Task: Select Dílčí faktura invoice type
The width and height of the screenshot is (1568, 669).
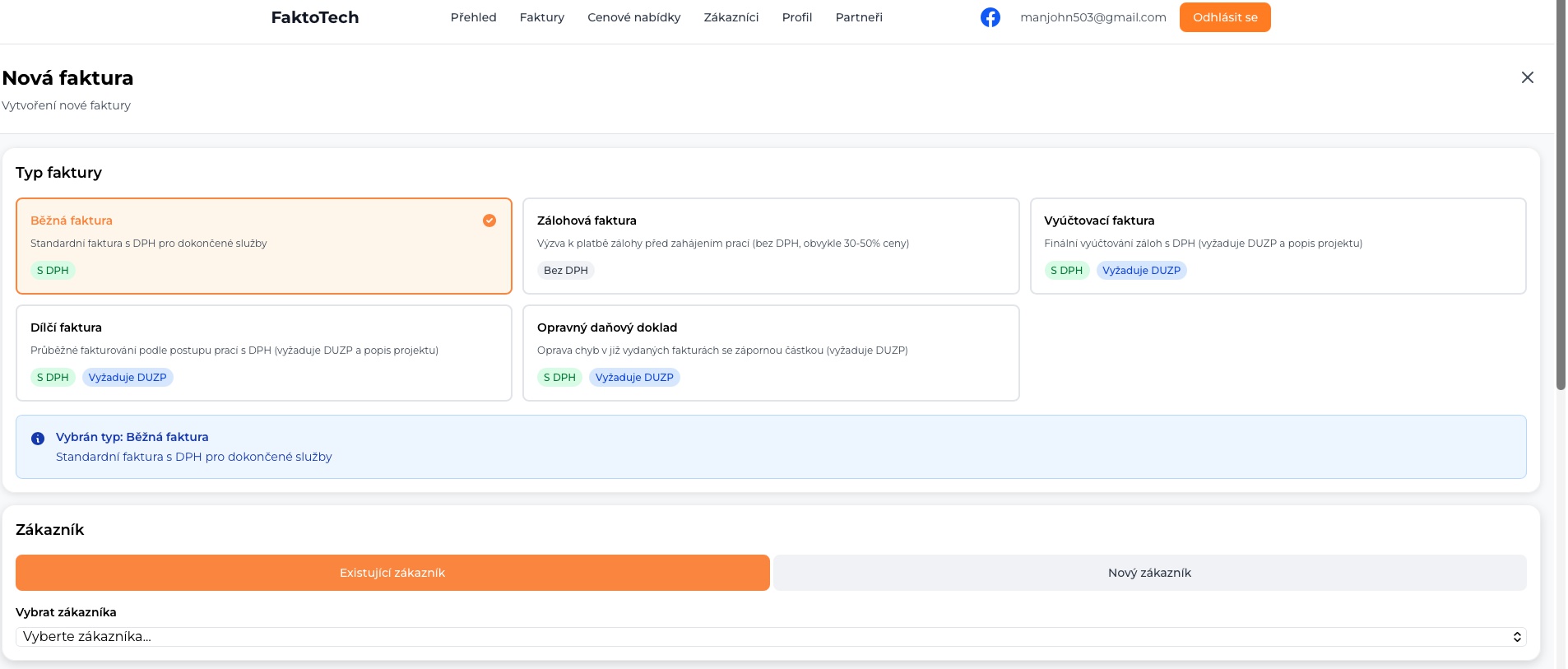Action: 264,353
